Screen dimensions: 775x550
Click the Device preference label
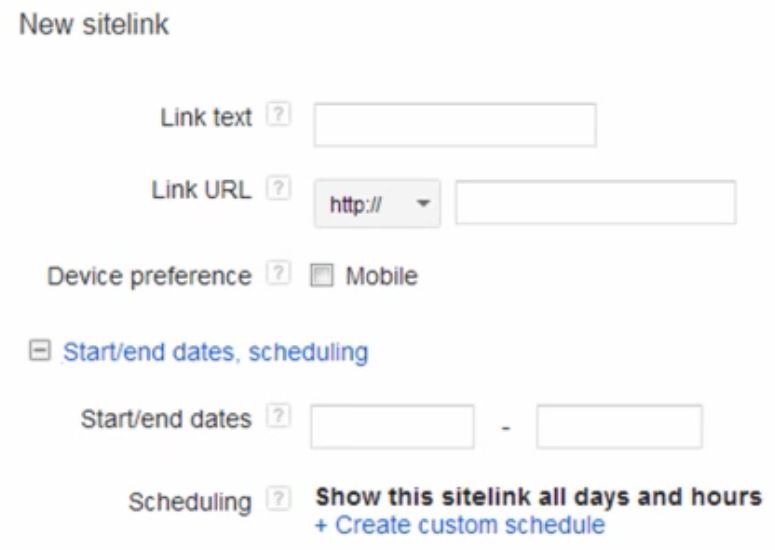pyautogui.click(x=149, y=276)
